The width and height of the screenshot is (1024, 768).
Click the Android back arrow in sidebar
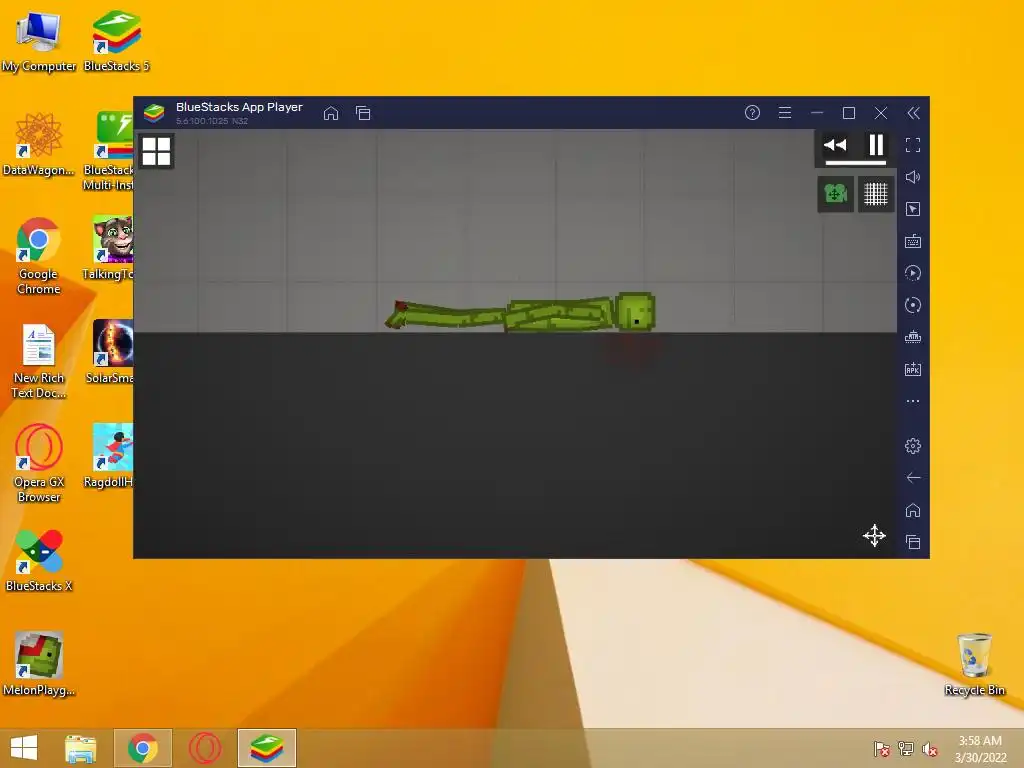913,478
